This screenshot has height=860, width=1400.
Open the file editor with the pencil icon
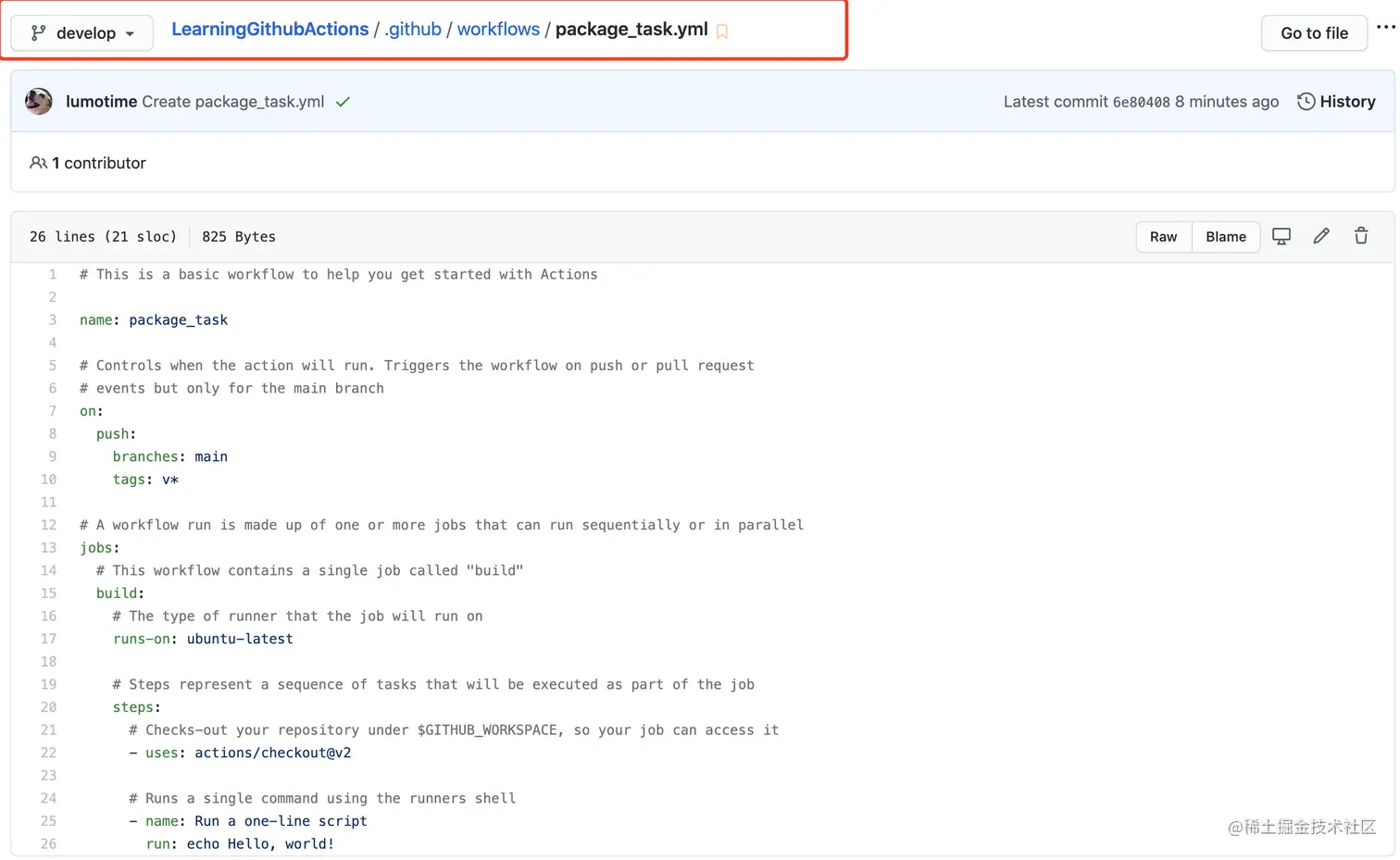(1321, 236)
